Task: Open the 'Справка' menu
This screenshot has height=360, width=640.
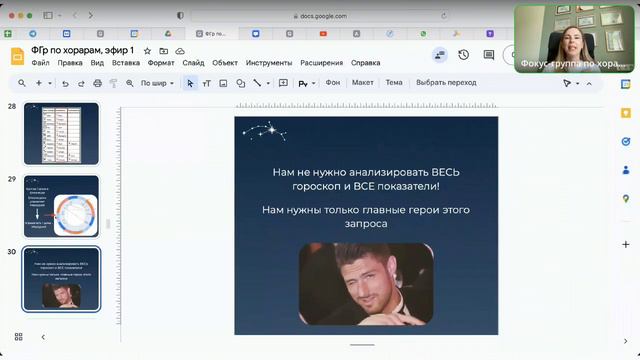Action: pyautogui.click(x=366, y=63)
